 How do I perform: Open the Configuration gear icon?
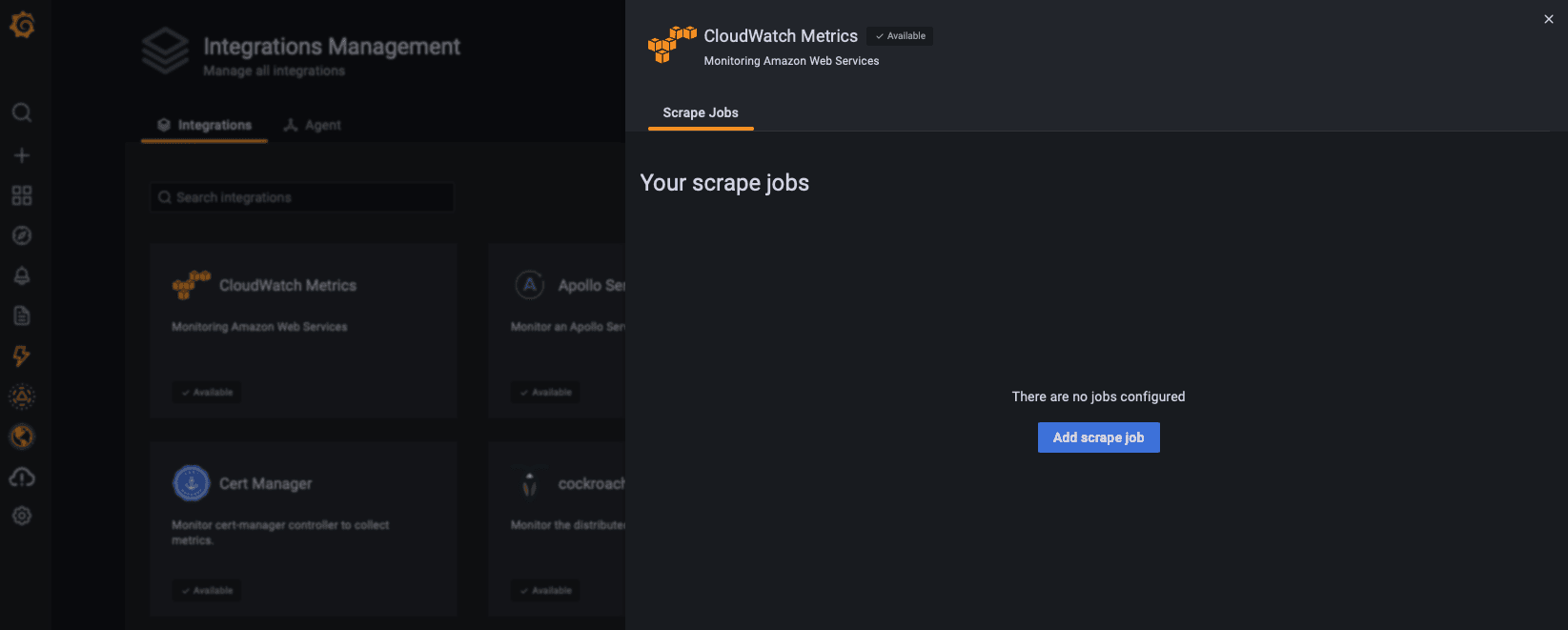point(22,516)
